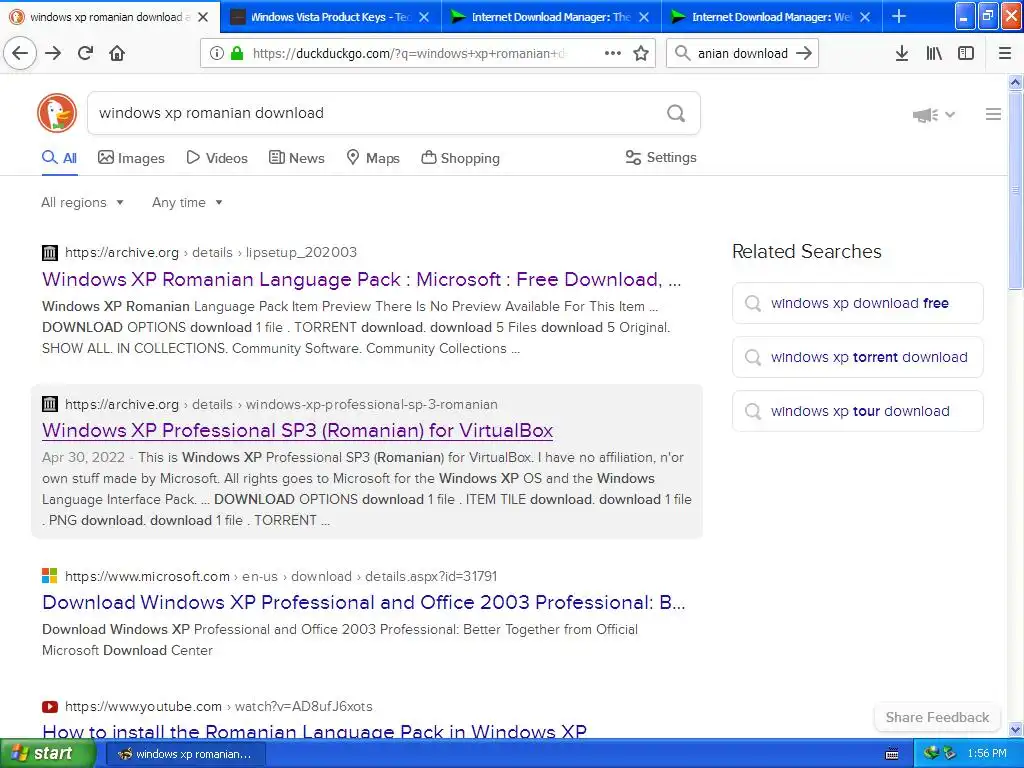The width and height of the screenshot is (1024, 768).
Task: Click taskbar item windows xp romanian
Action: [185, 754]
